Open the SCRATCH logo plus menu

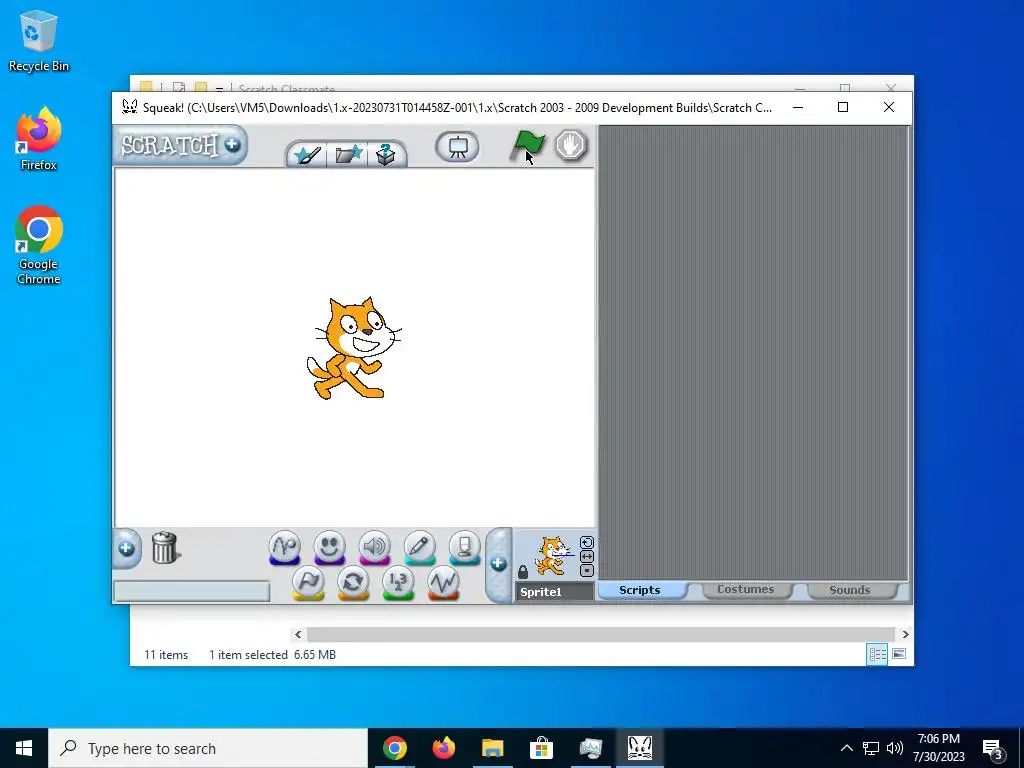tap(232, 145)
